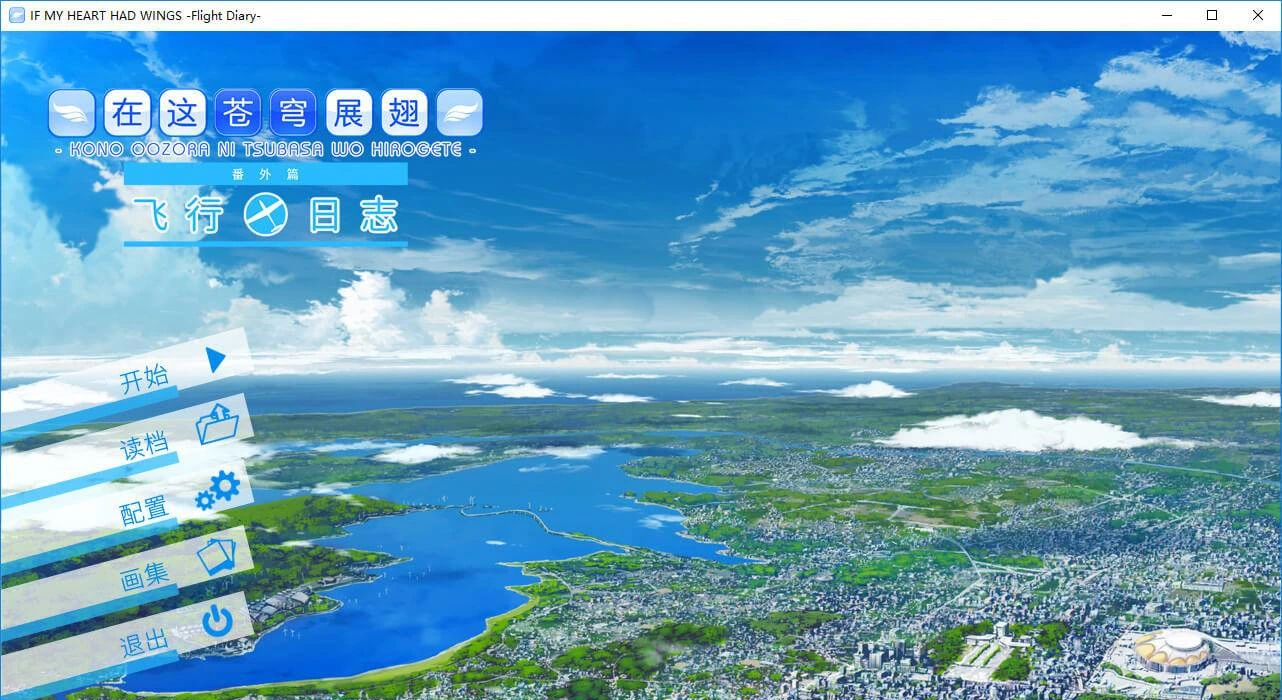Minimize the game window
The image size is (1282, 700).
pos(1167,15)
